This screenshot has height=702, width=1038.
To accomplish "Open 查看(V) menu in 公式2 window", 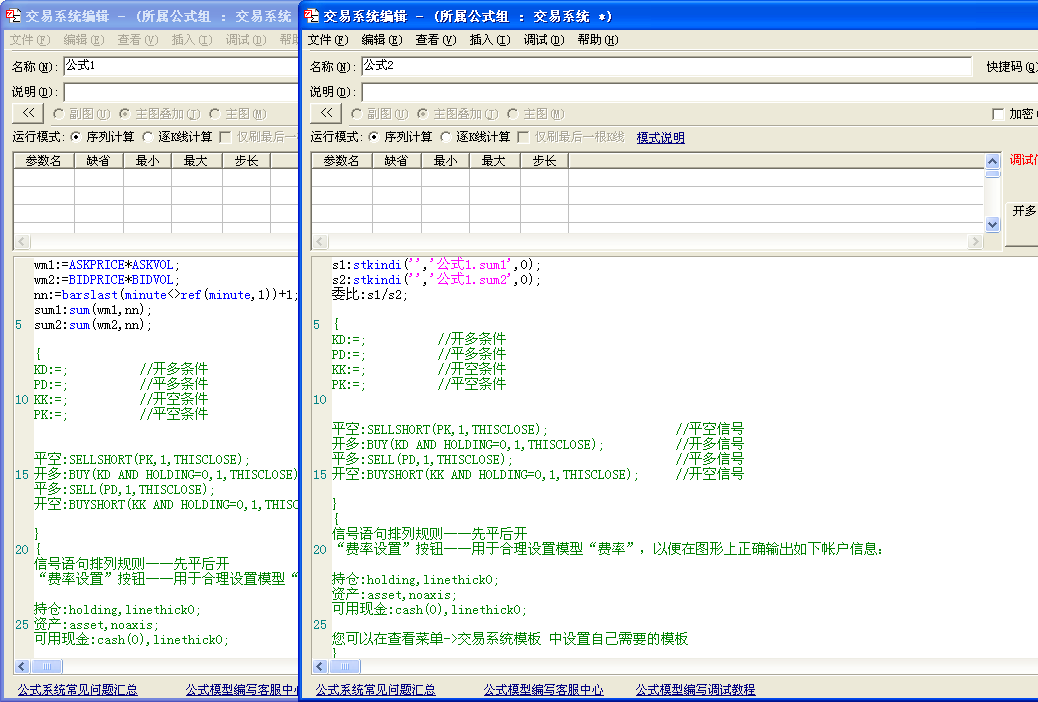I will click(436, 40).
